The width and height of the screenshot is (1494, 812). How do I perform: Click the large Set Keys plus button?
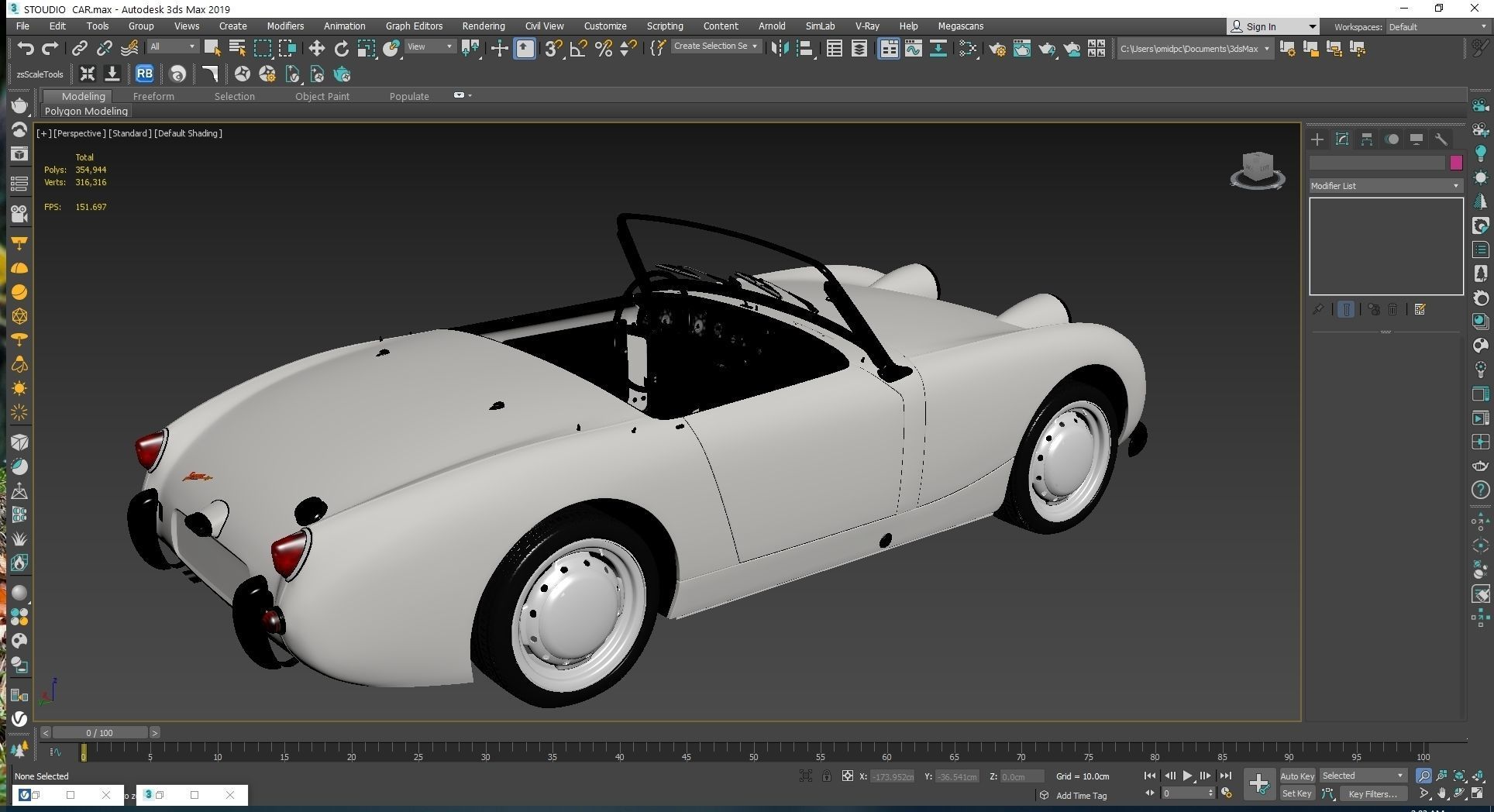pos(1259,784)
